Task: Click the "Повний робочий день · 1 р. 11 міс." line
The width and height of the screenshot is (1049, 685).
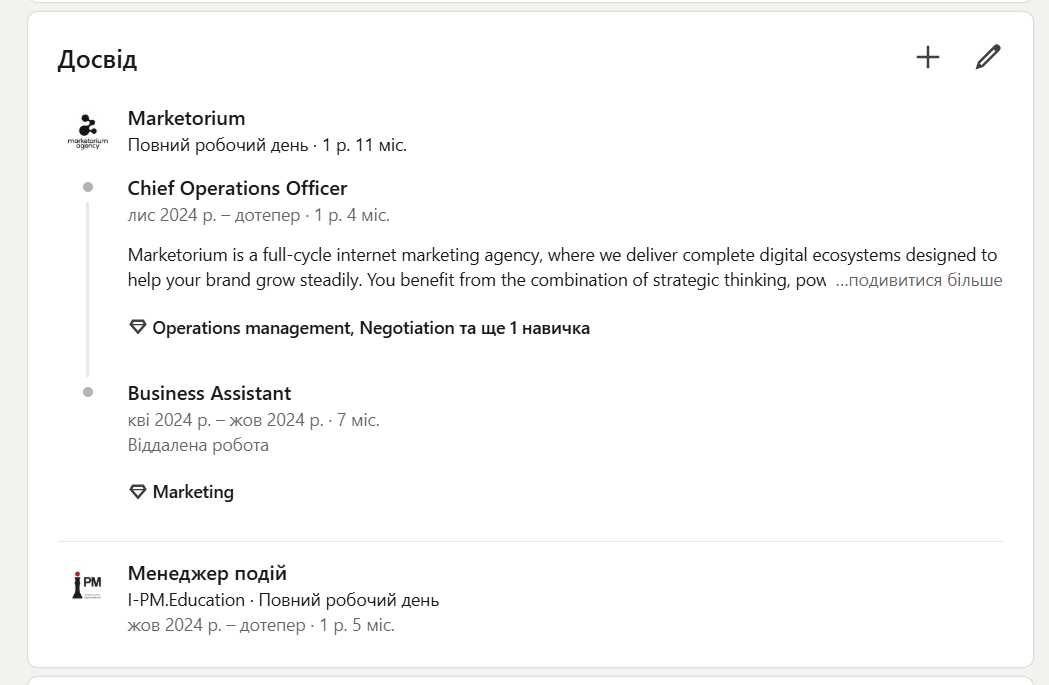Action: pos(267,145)
